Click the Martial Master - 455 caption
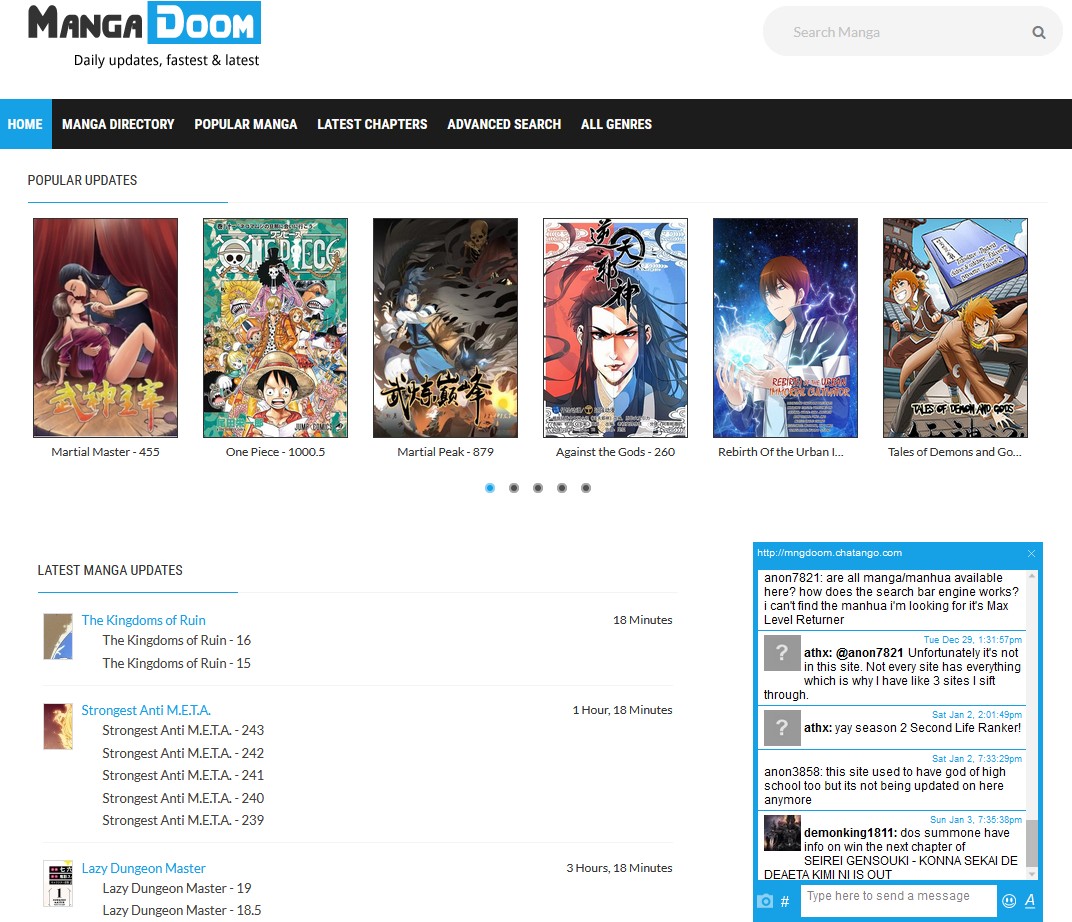 pos(105,452)
